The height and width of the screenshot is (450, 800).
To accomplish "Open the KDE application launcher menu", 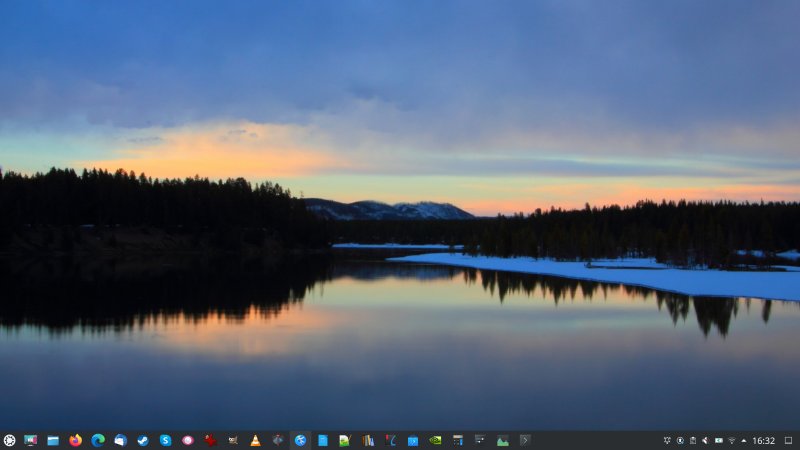I will [x=9, y=440].
